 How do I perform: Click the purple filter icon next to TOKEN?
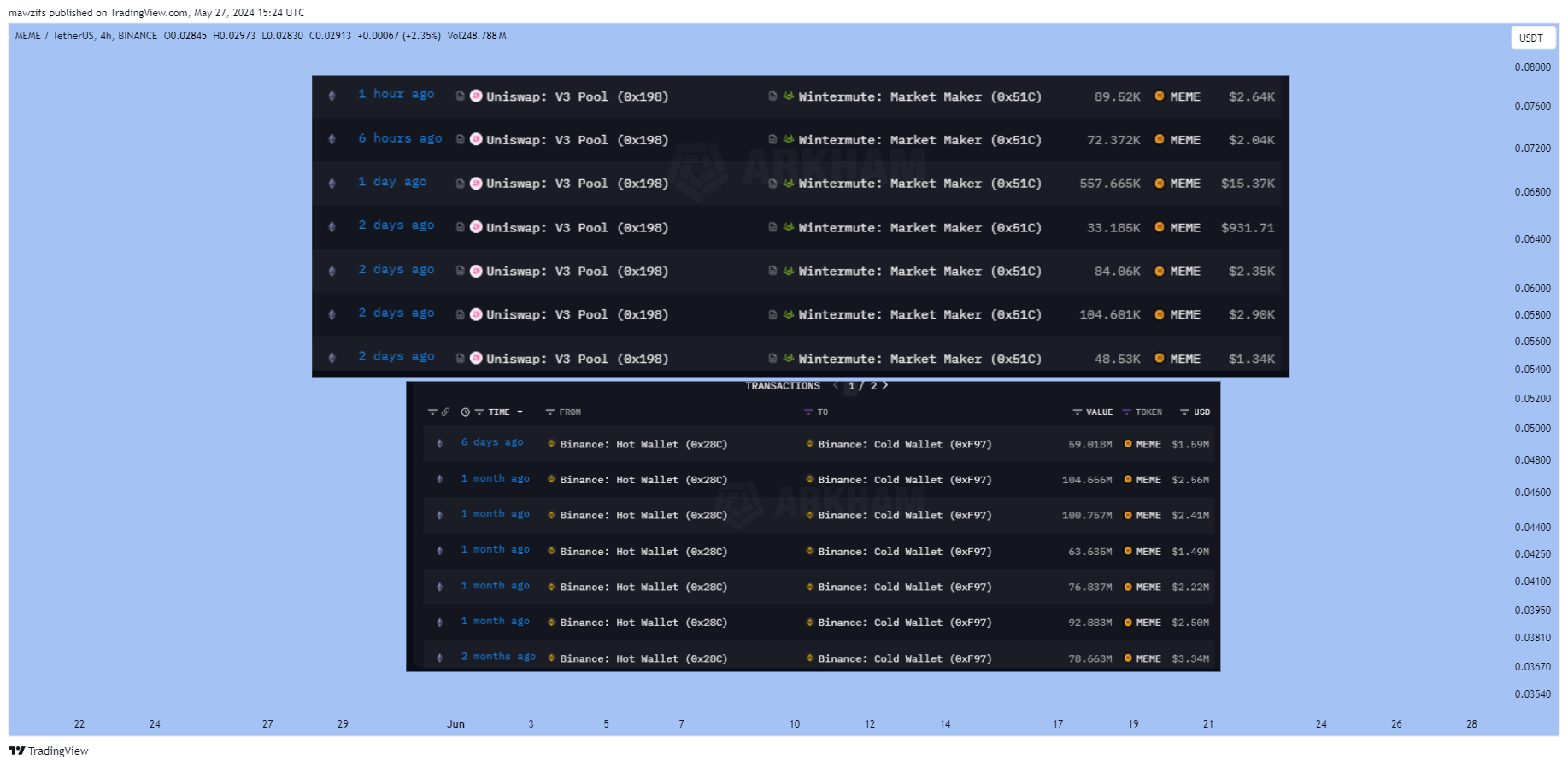click(x=1127, y=412)
